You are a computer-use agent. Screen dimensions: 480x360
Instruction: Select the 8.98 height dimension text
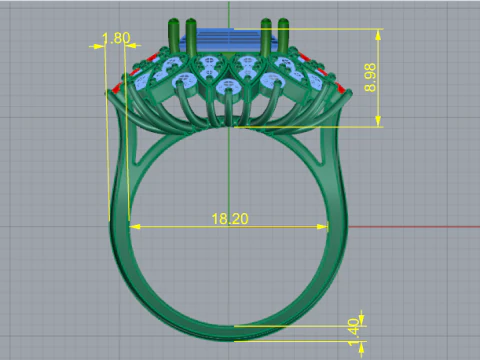370,78
